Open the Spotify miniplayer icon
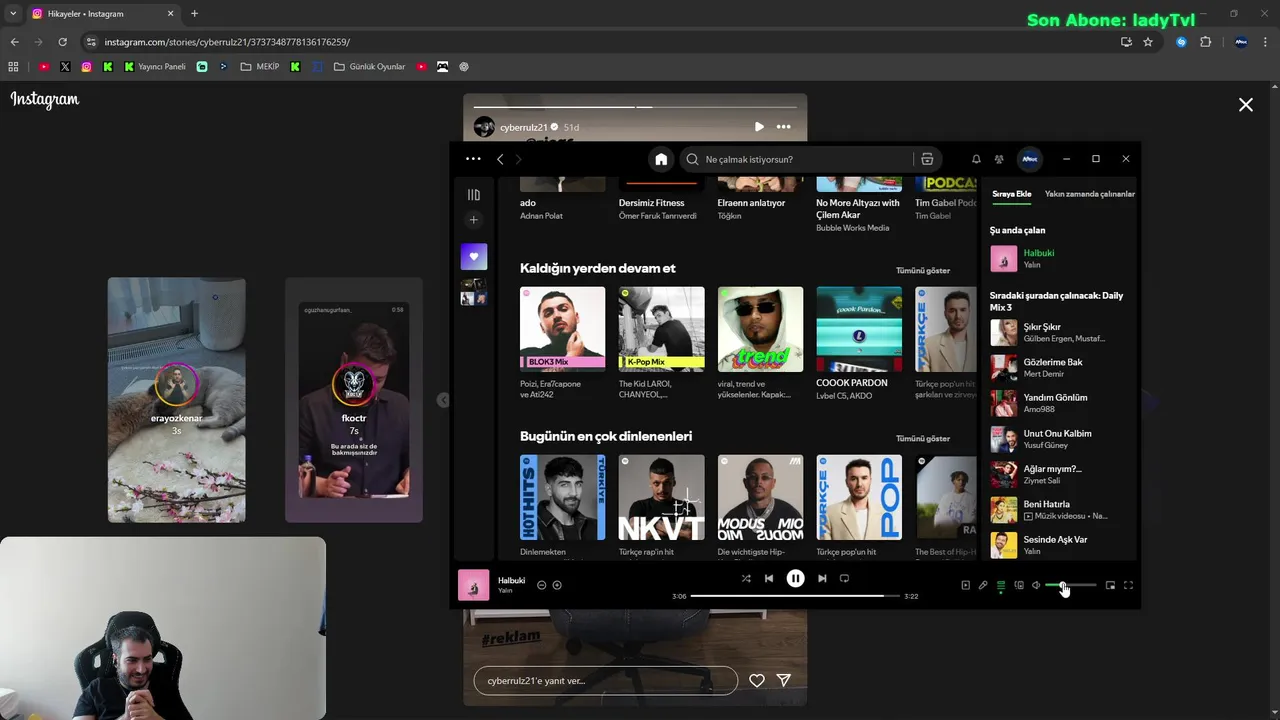1280x720 pixels. pyautogui.click(x=1110, y=585)
